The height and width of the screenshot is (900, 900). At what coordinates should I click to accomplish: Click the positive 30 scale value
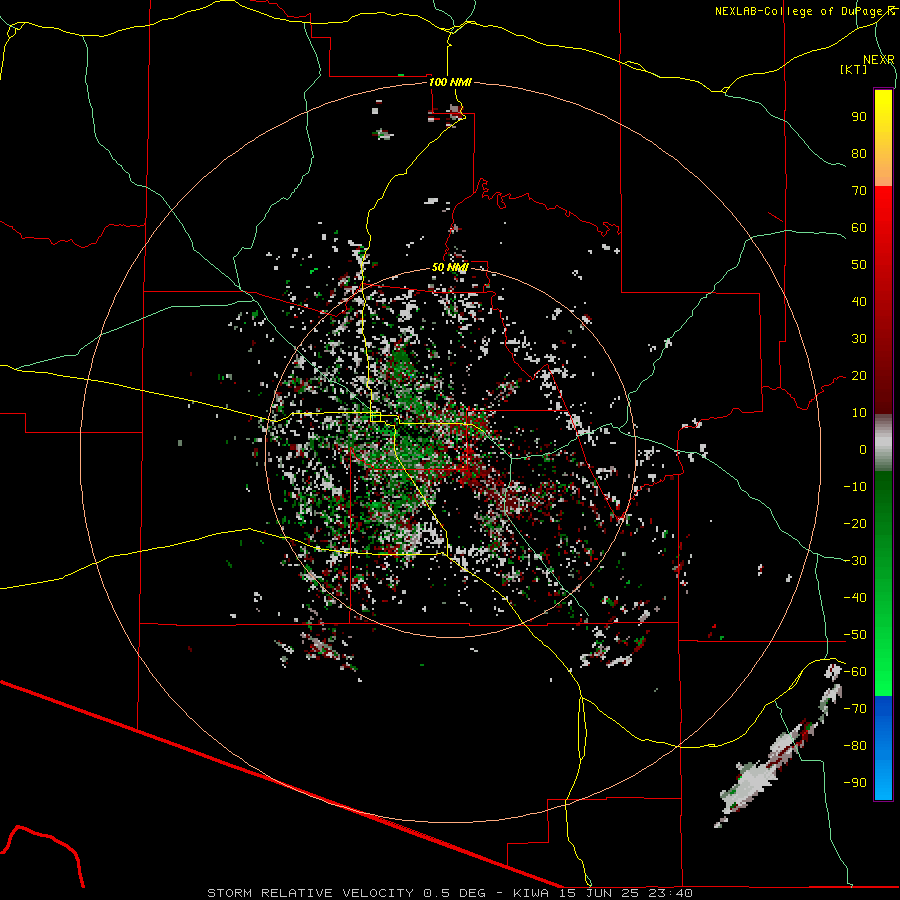859,339
